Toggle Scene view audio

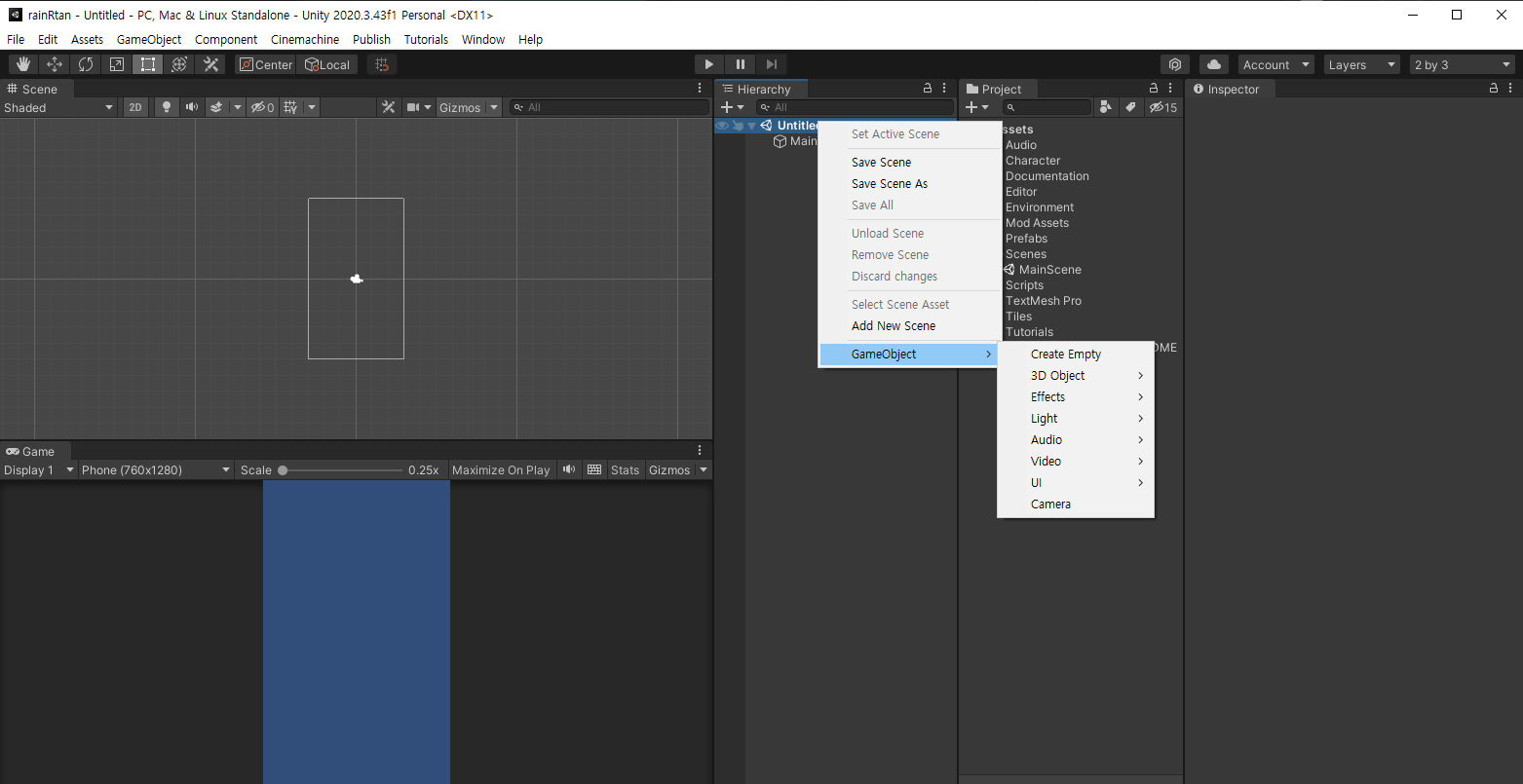192,107
